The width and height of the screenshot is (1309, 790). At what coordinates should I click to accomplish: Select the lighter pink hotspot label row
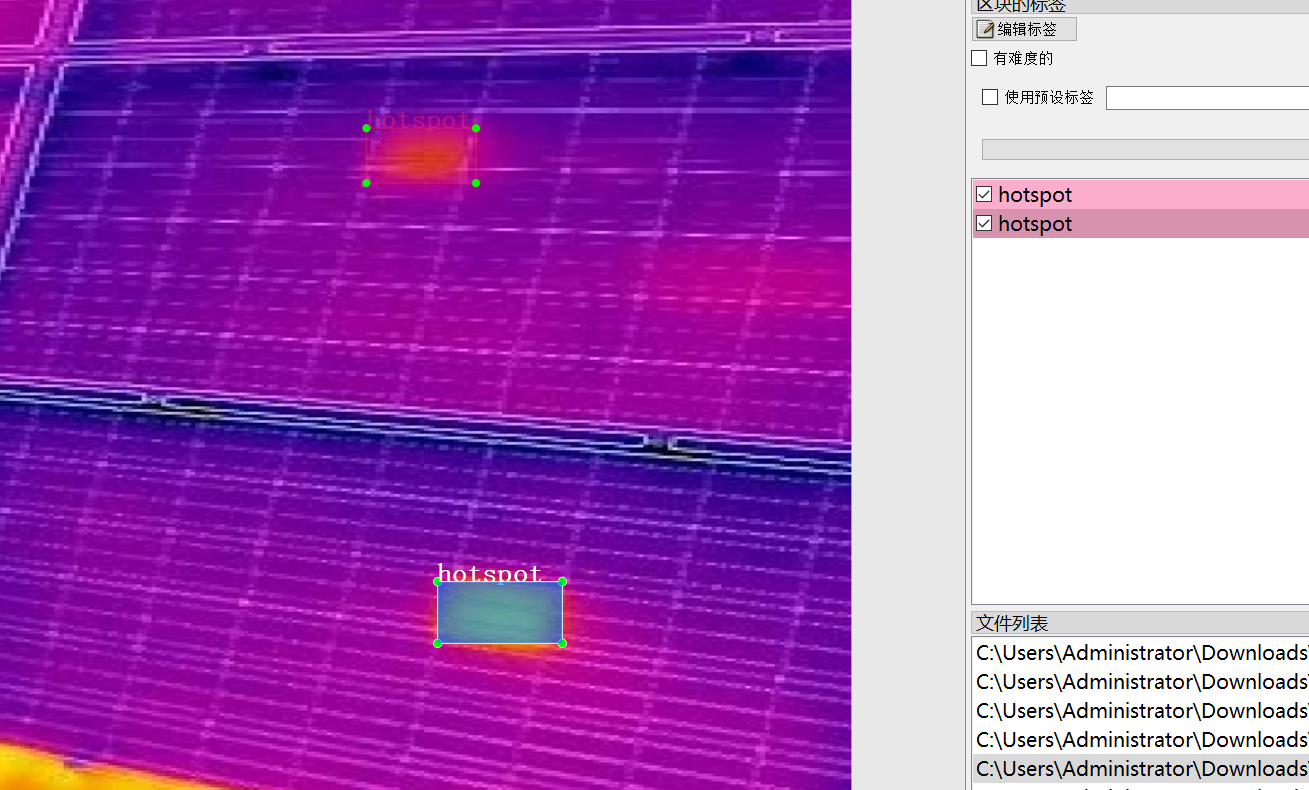pos(1141,194)
